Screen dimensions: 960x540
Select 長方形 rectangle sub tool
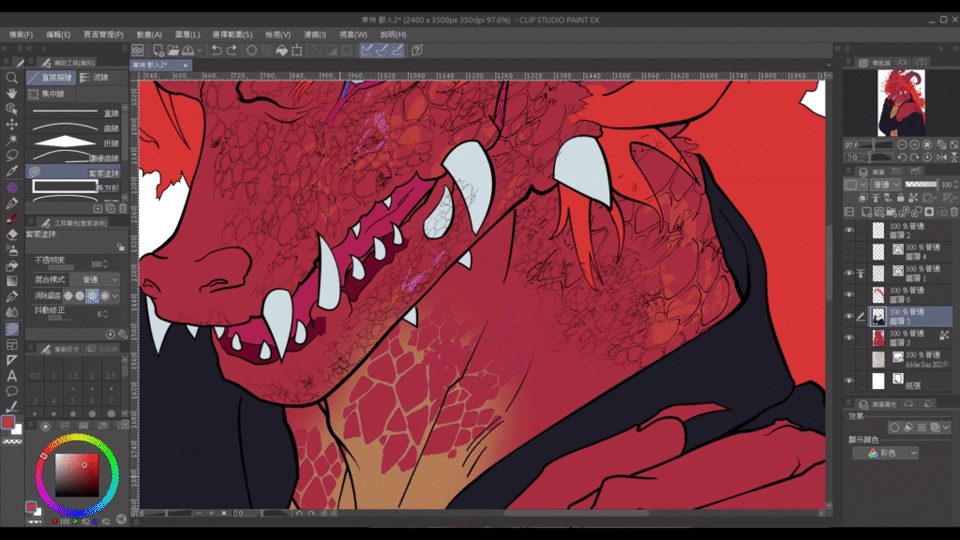[x=73, y=187]
